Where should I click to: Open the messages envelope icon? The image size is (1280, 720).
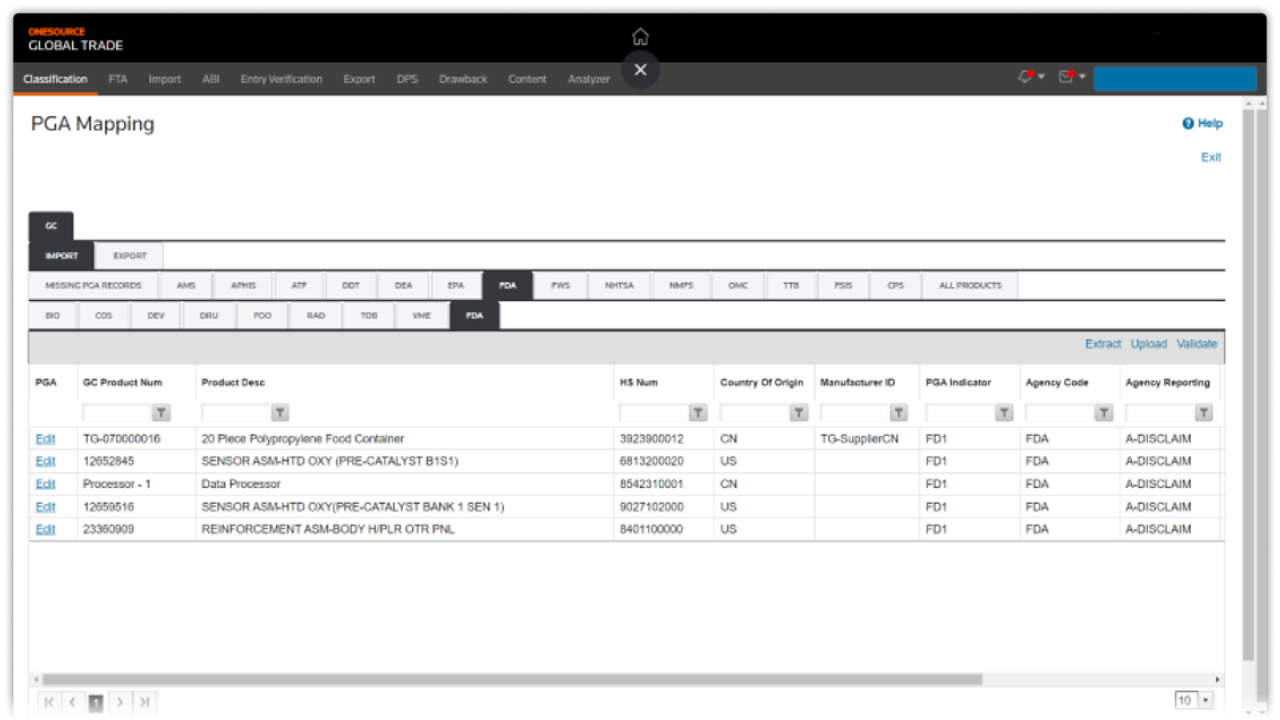1068,77
